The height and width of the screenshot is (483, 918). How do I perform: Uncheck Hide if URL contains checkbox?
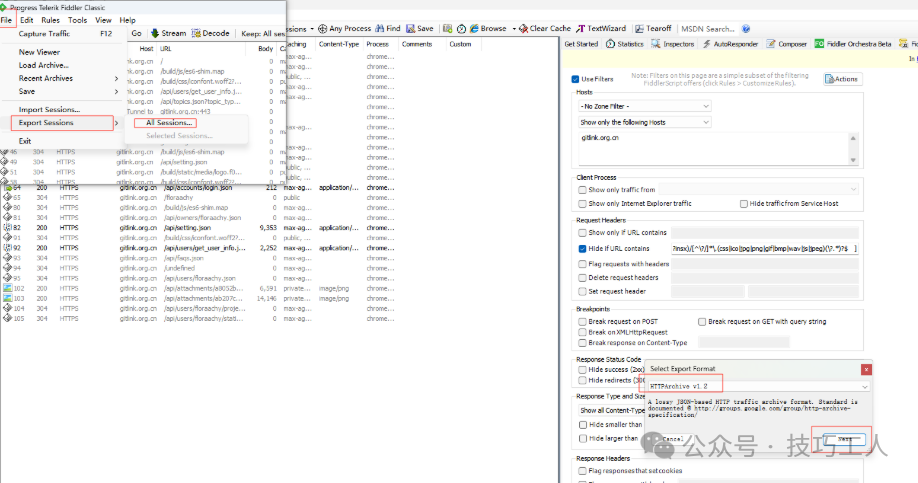coord(582,248)
